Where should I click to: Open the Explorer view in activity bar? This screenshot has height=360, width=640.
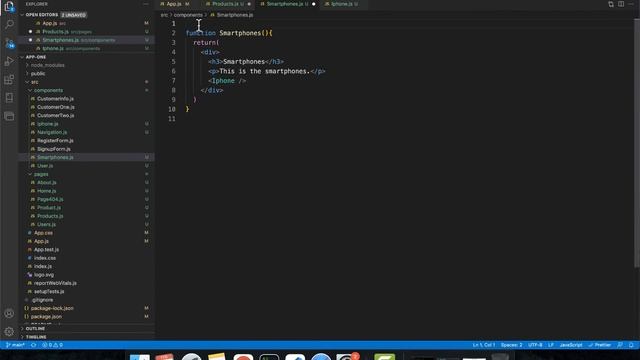coord(9,7)
